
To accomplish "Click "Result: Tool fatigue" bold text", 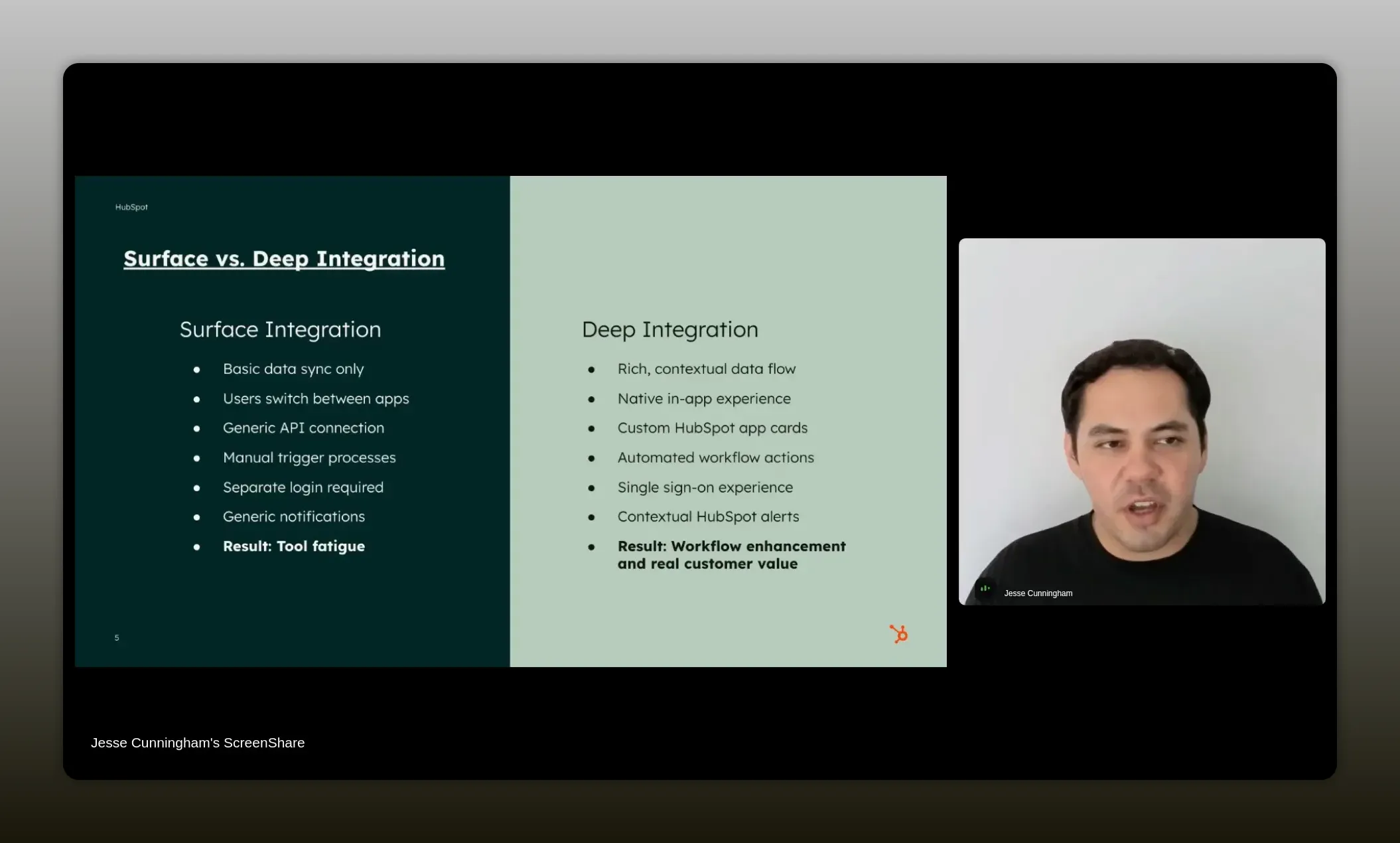I will [294, 546].
